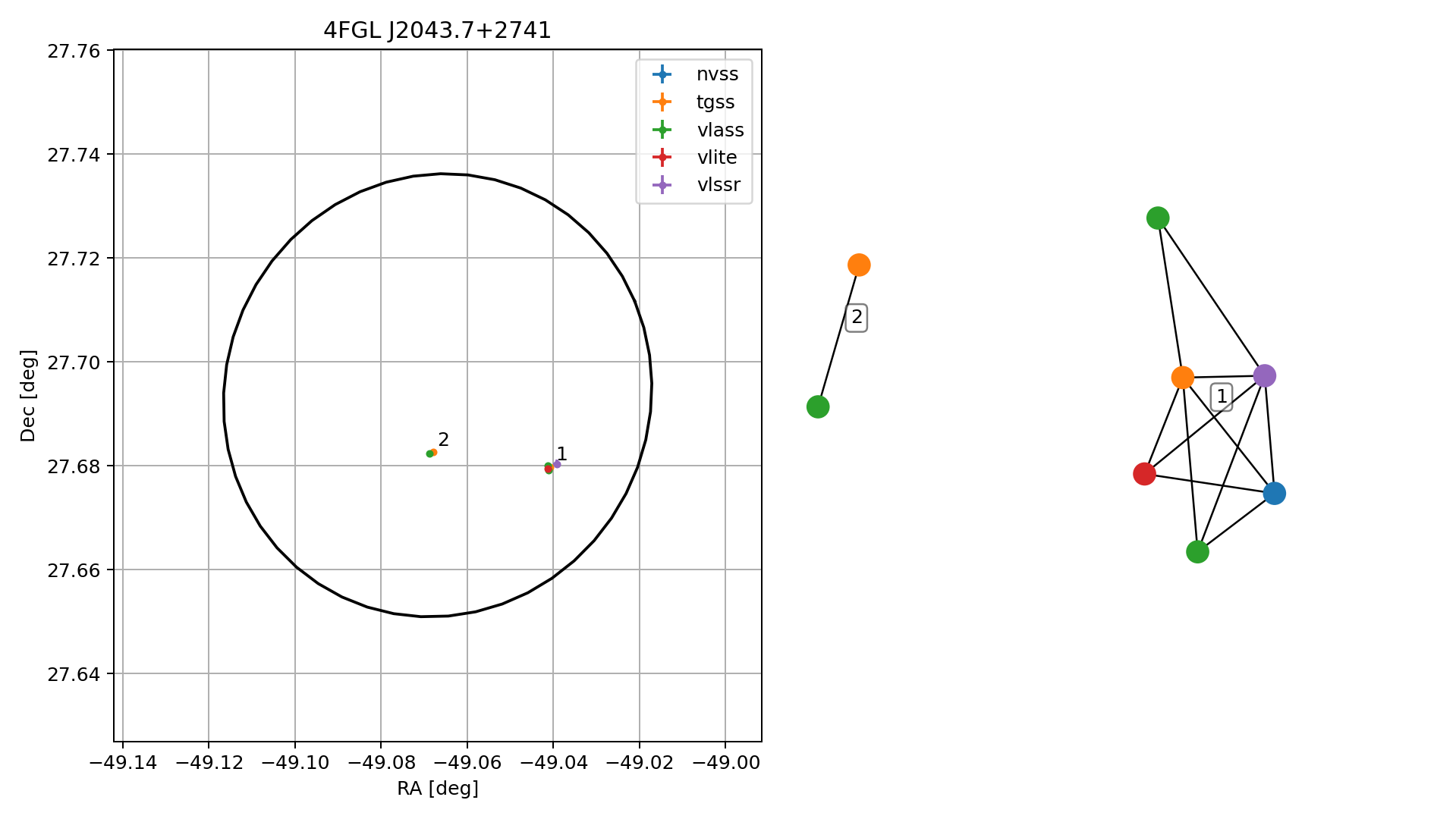The height and width of the screenshot is (819, 1456).
Task: Select the blue node in graph cluster 1
Action: click(1274, 494)
